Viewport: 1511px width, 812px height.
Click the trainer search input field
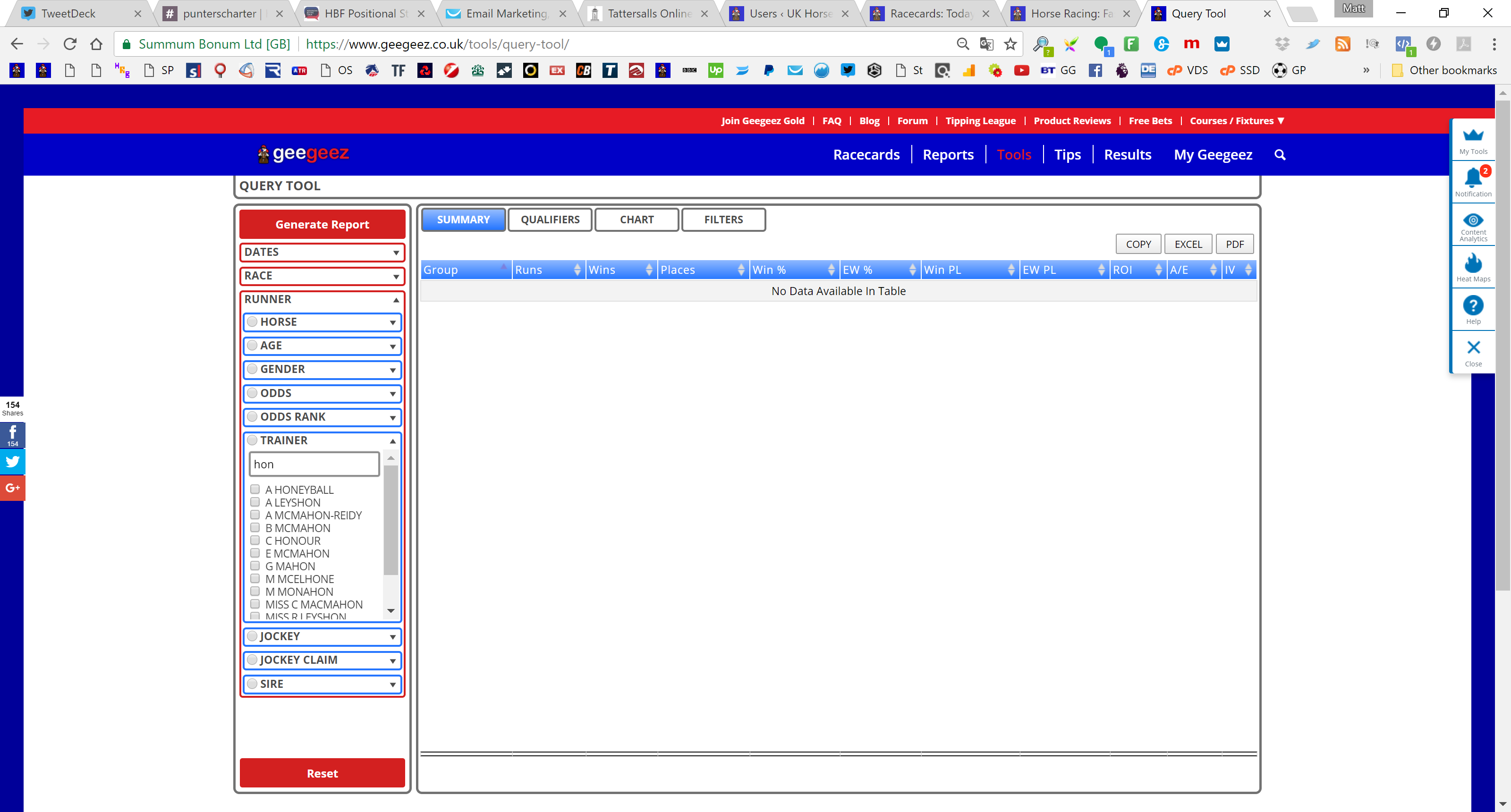pos(314,465)
